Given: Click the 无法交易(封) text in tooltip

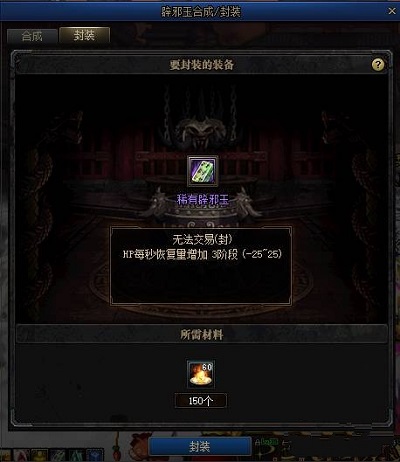Looking at the screenshot, I should point(202,240).
